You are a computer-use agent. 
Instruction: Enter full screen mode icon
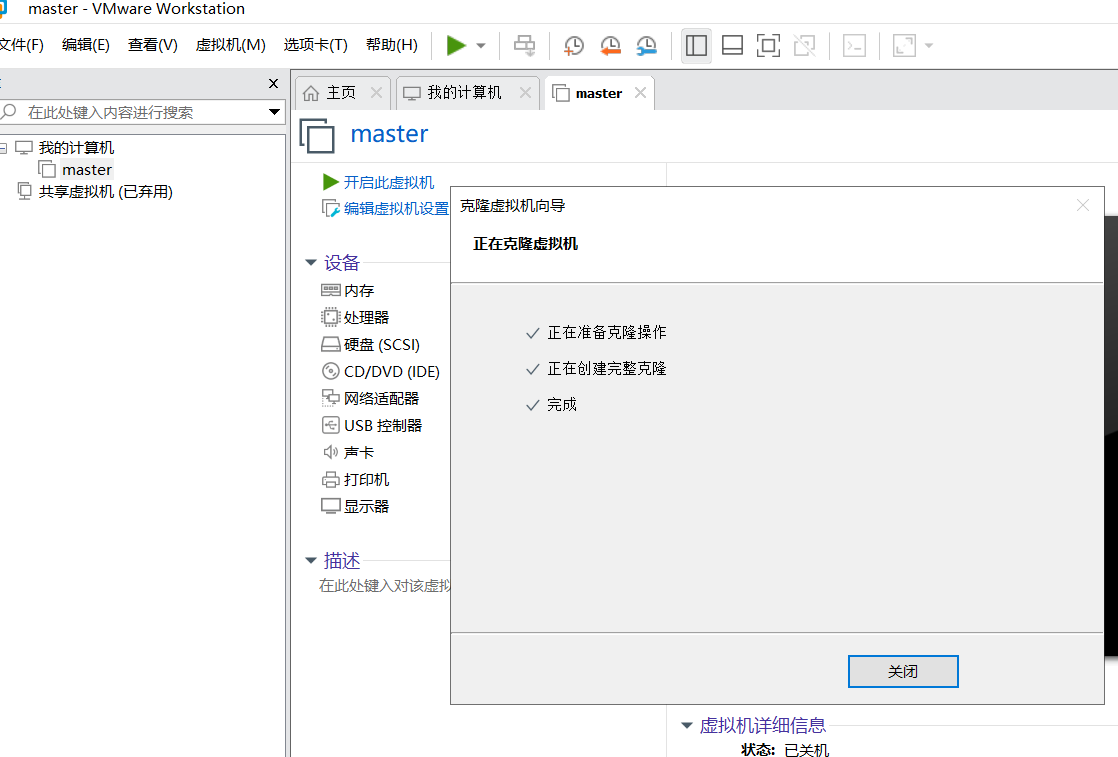point(768,46)
